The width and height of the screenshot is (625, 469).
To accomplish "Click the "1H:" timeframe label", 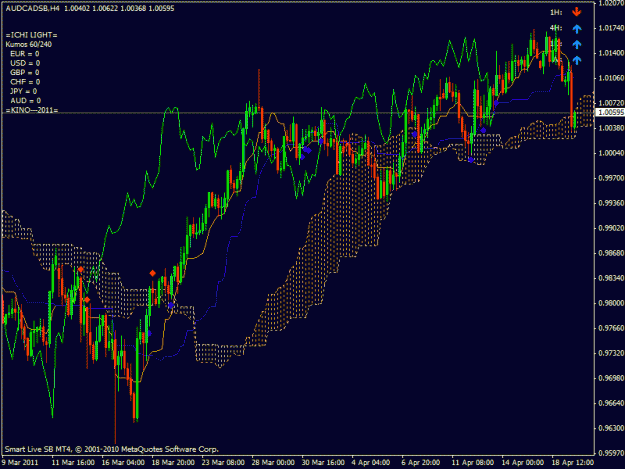I will 556,13.
